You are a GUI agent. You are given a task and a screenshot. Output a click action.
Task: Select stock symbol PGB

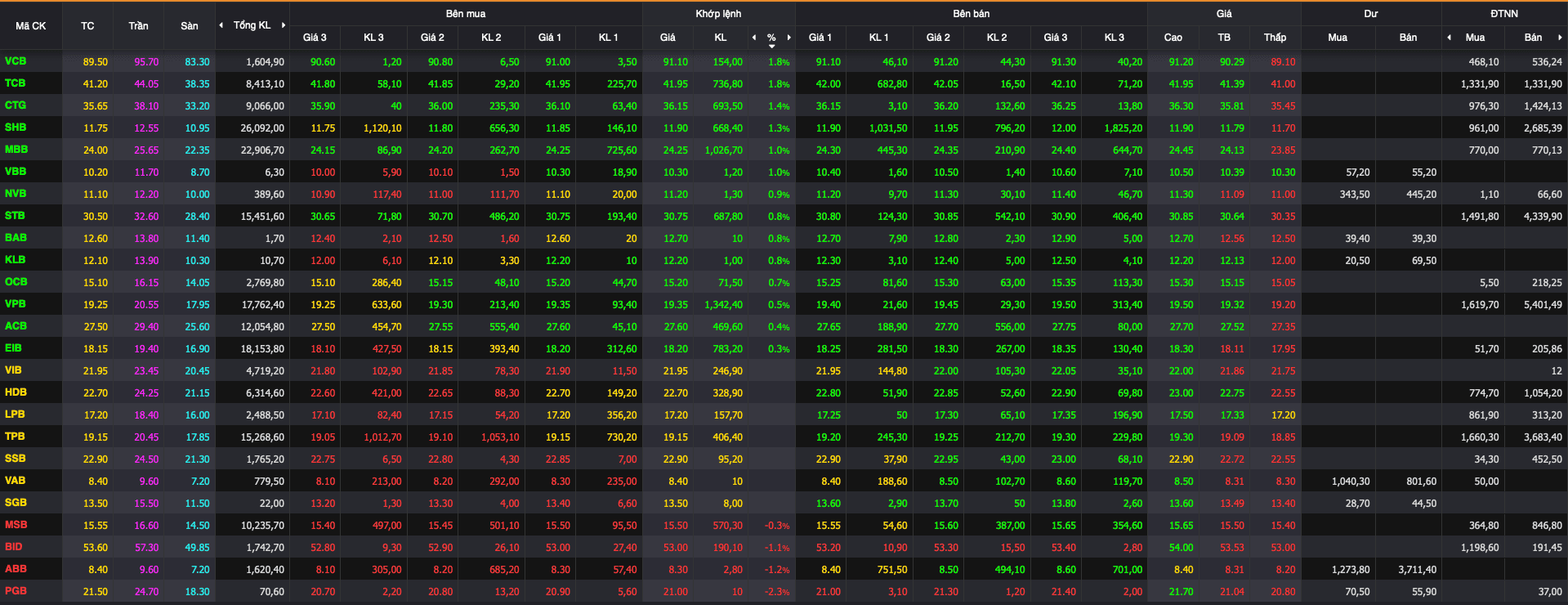click(x=16, y=591)
